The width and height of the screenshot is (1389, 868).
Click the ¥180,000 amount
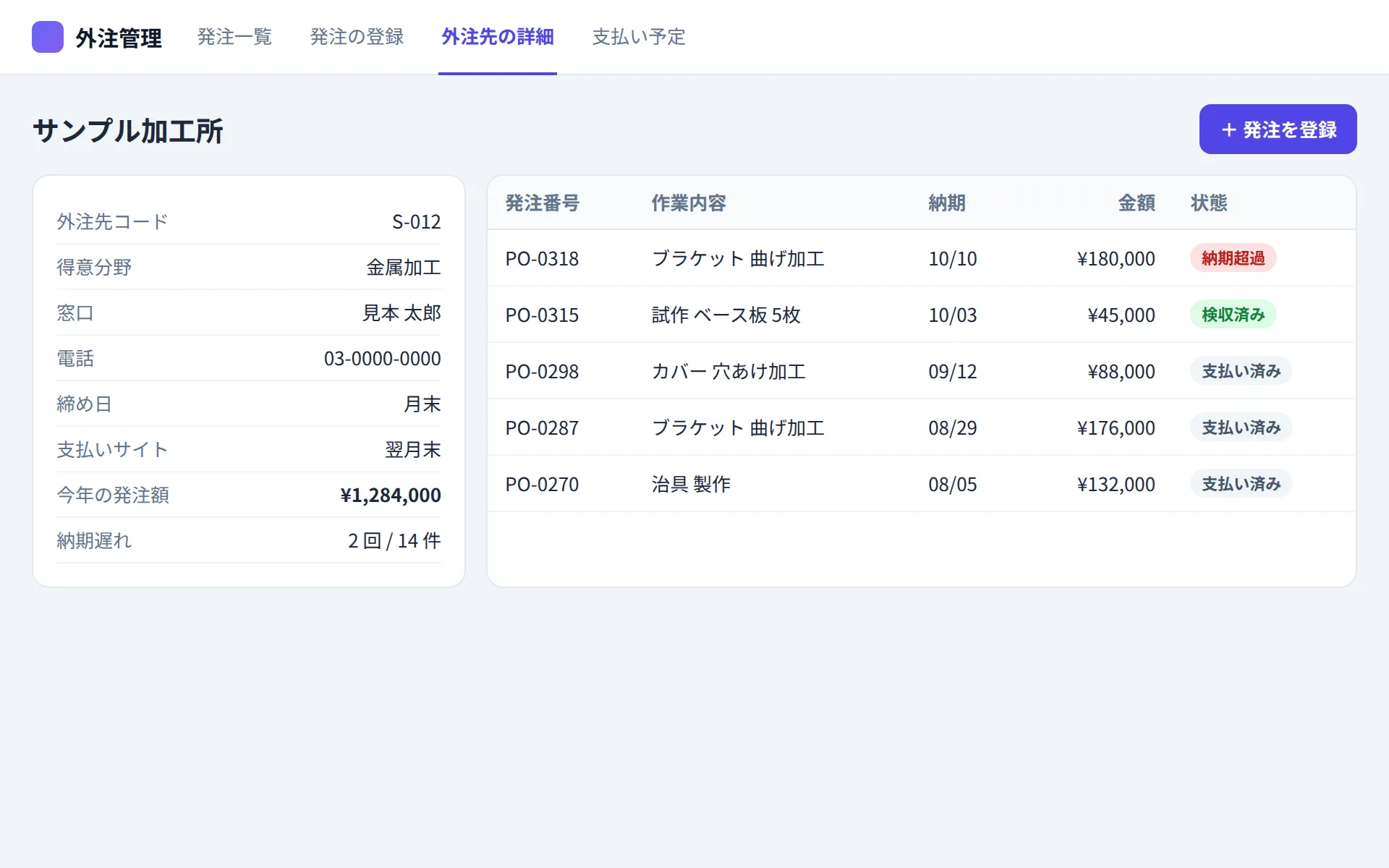pos(1116,259)
